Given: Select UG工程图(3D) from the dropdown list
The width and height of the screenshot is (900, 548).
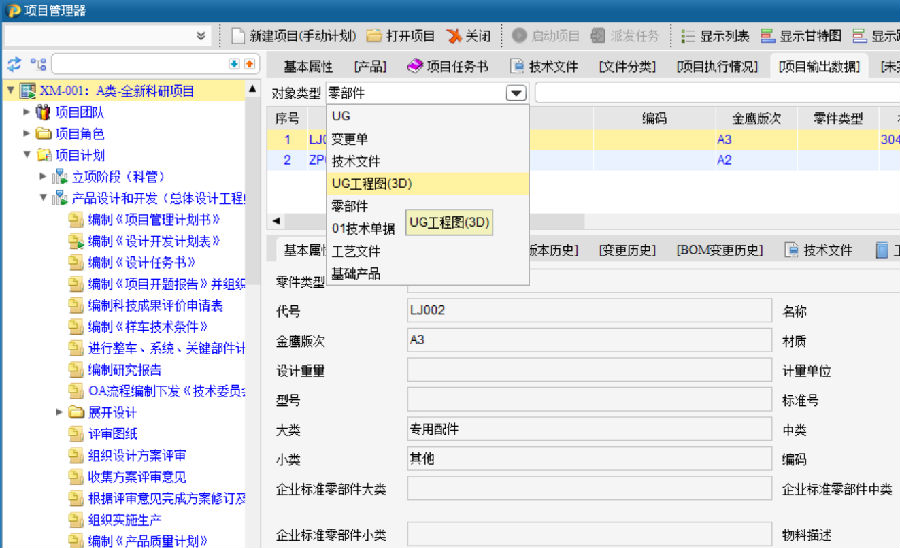Looking at the screenshot, I should (x=372, y=183).
